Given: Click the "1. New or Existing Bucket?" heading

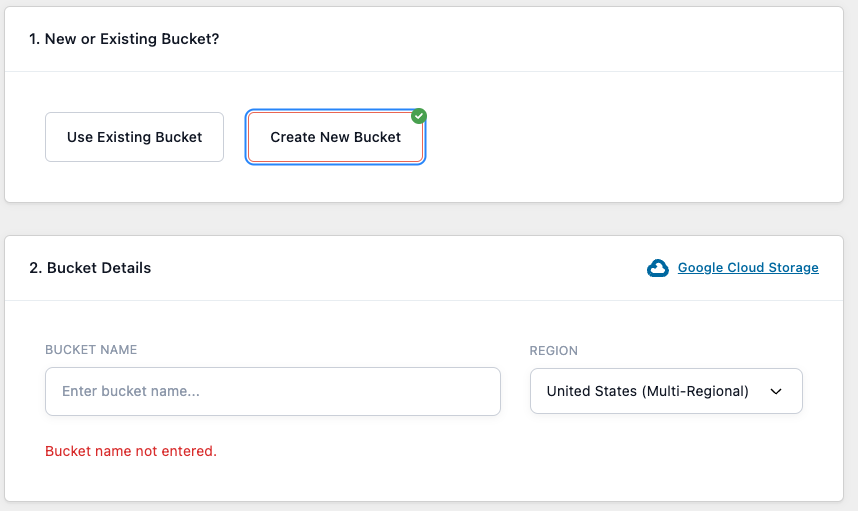Looking at the screenshot, I should click(x=124, y=39).
